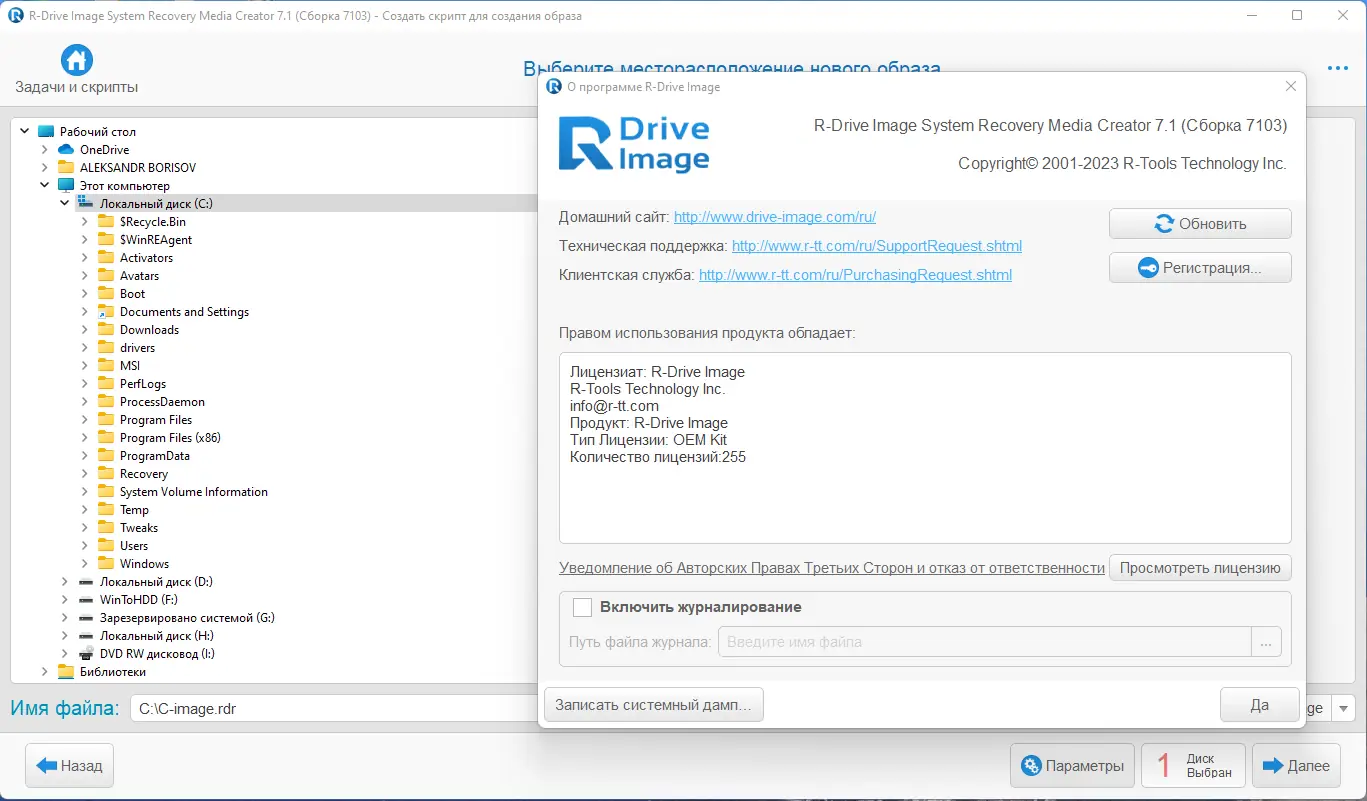1367x801 pixels.
Task: Select the MSI folder
Action: [130, 366]
